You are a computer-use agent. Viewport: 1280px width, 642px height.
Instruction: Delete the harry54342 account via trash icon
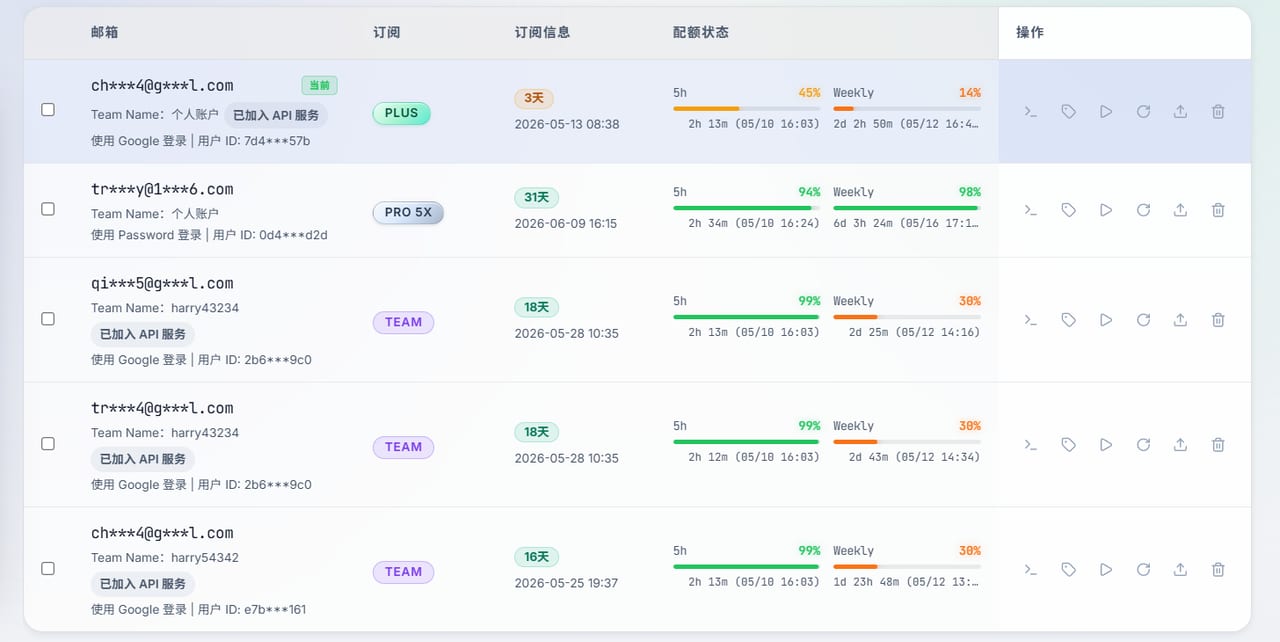point(1218,570)
